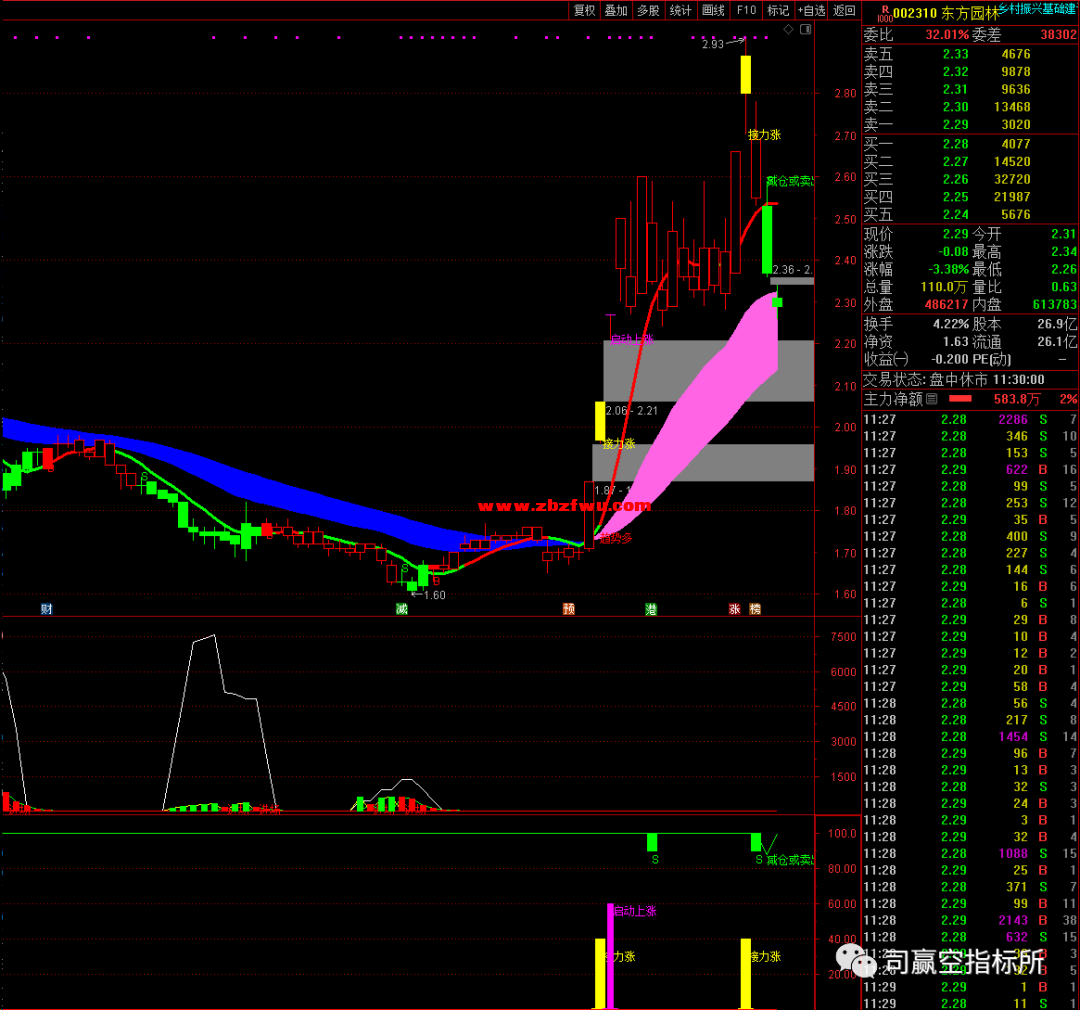This screenshot has height=1010, width=1080.
Task: Open the 叠加 overlay option
Action: click(x=616, y=10)
